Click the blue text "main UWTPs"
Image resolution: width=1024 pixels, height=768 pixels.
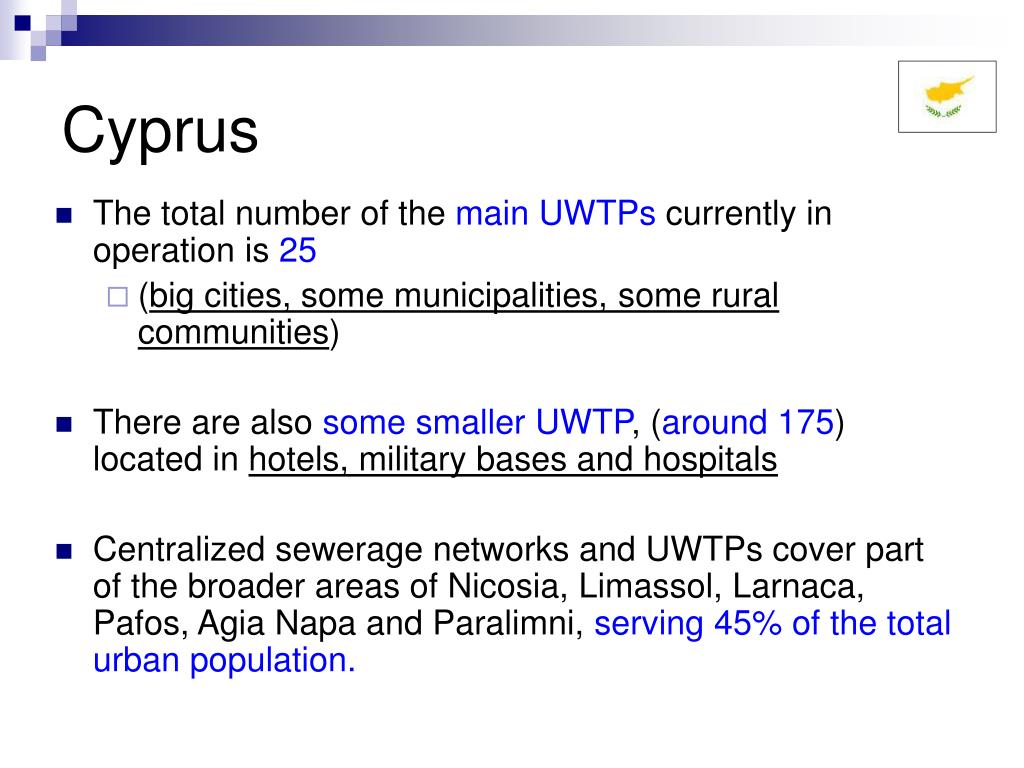(x=555, y=213)
